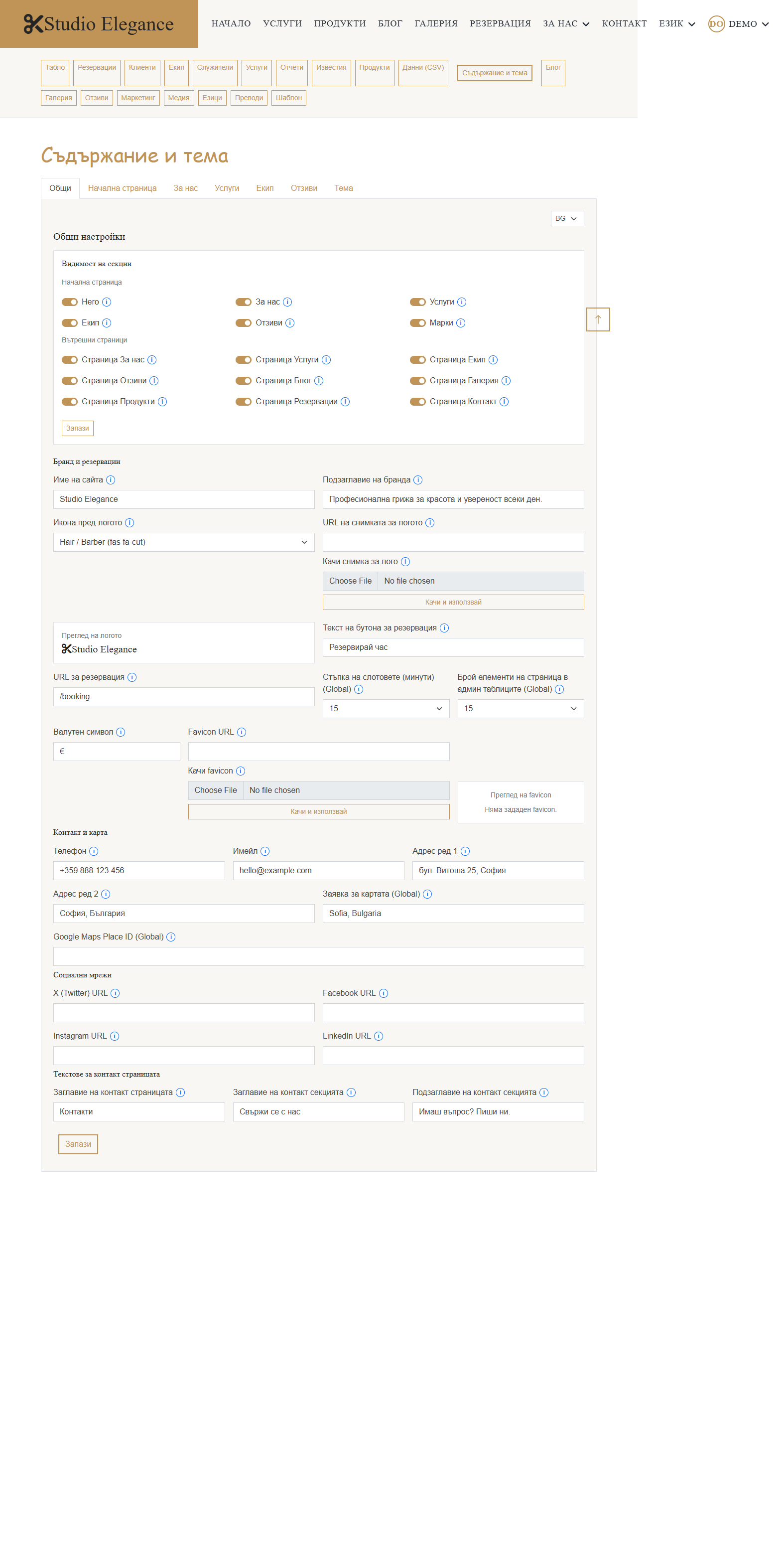This screenshot has width=784, height=1557.
Task: Expand ЗА НАС navigation menu
Action: [566, 23]
